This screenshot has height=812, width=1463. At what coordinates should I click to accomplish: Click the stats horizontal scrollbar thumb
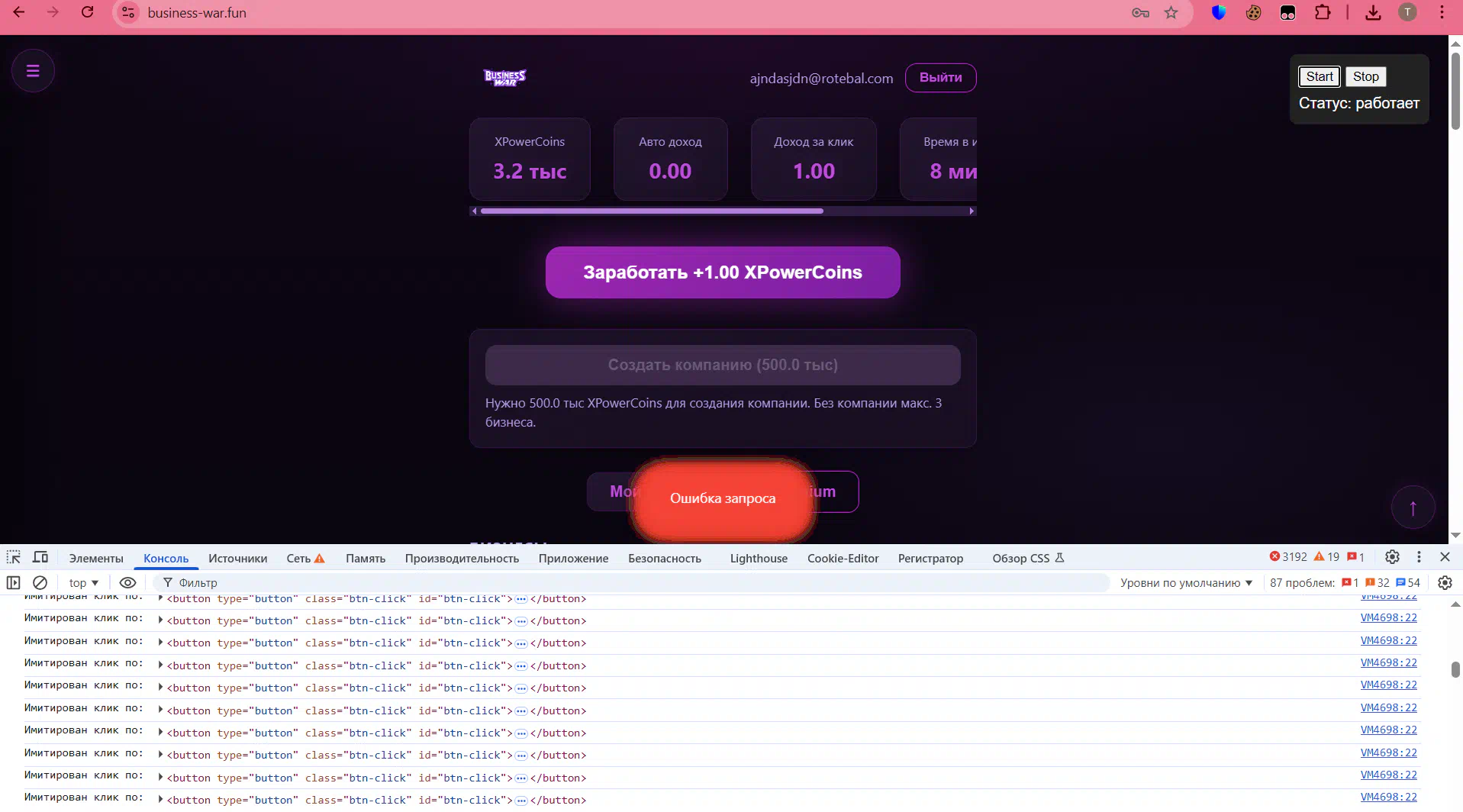pos(651,211)
